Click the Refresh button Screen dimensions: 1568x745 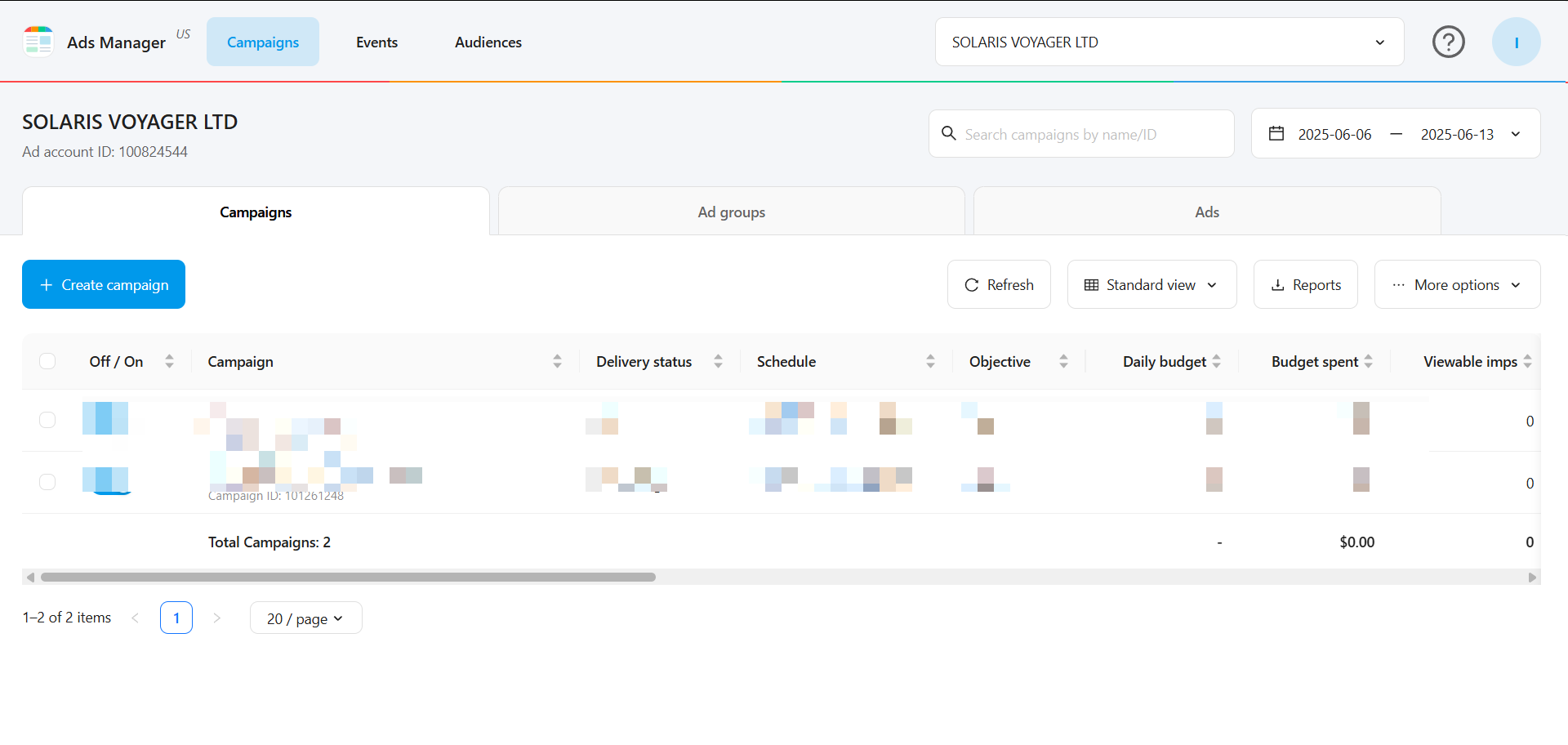999,284
